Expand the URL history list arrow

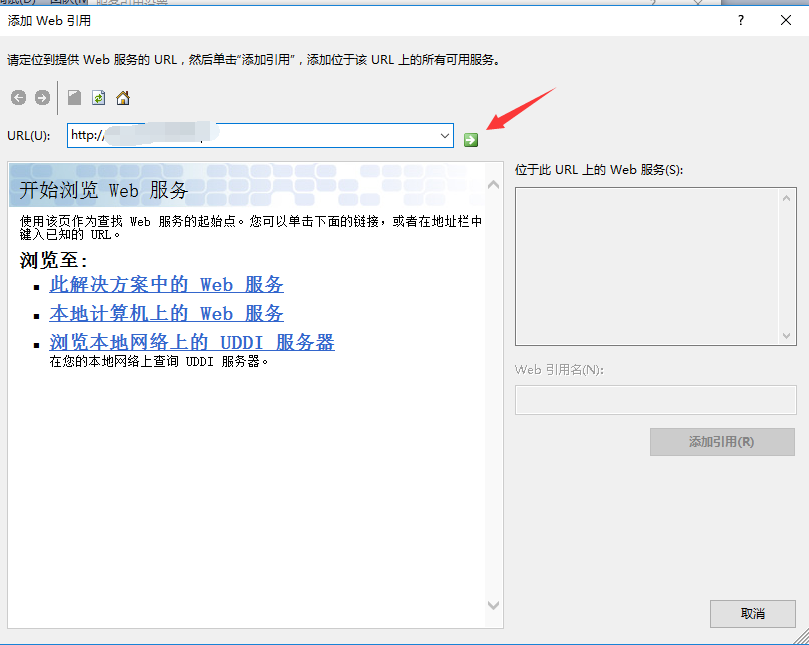[443, 134]
